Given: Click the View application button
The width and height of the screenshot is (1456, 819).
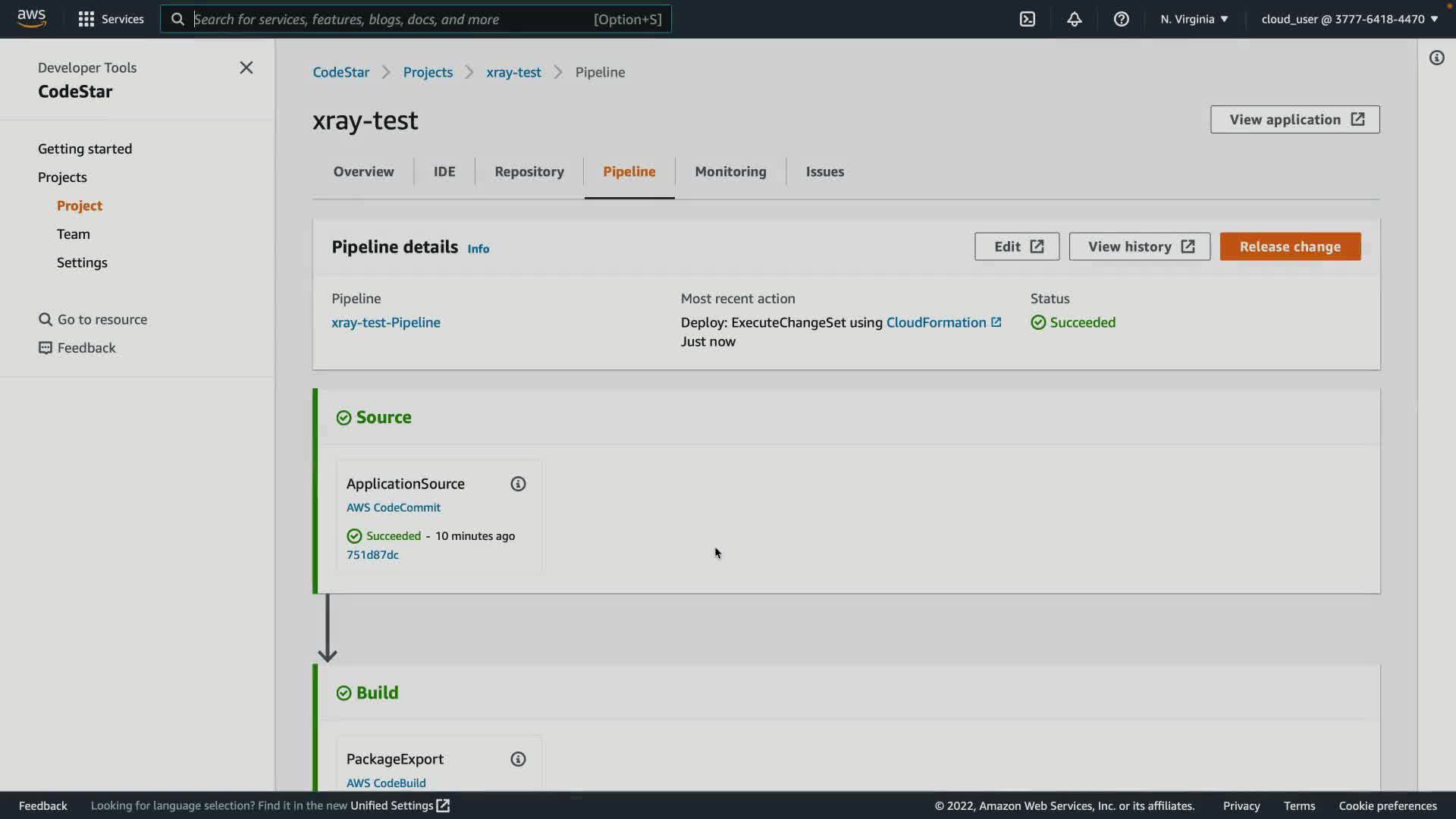Looking at the screenshot, I should [x=1294, y=119].
